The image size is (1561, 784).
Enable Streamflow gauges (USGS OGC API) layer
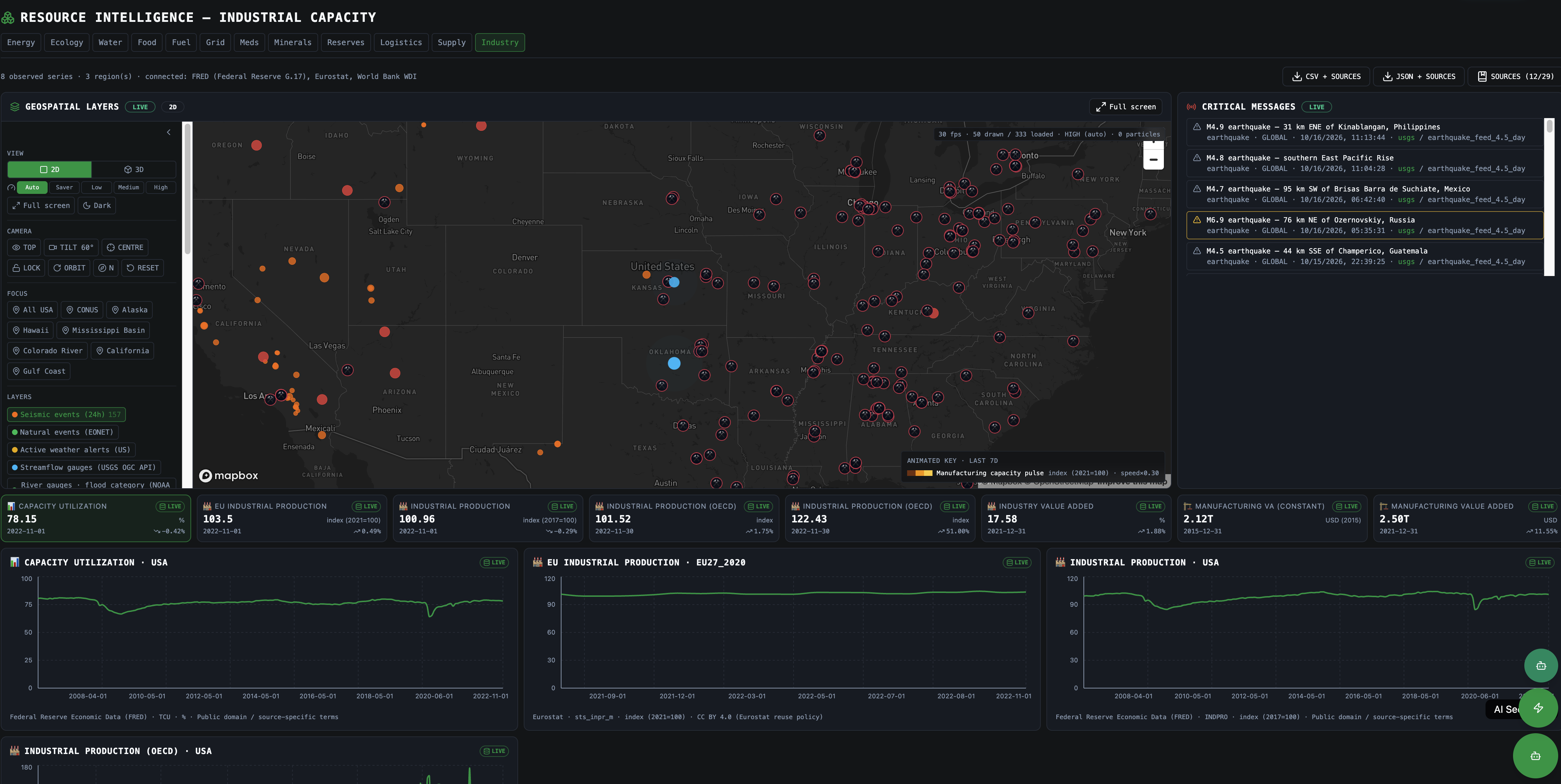(84, 467)
